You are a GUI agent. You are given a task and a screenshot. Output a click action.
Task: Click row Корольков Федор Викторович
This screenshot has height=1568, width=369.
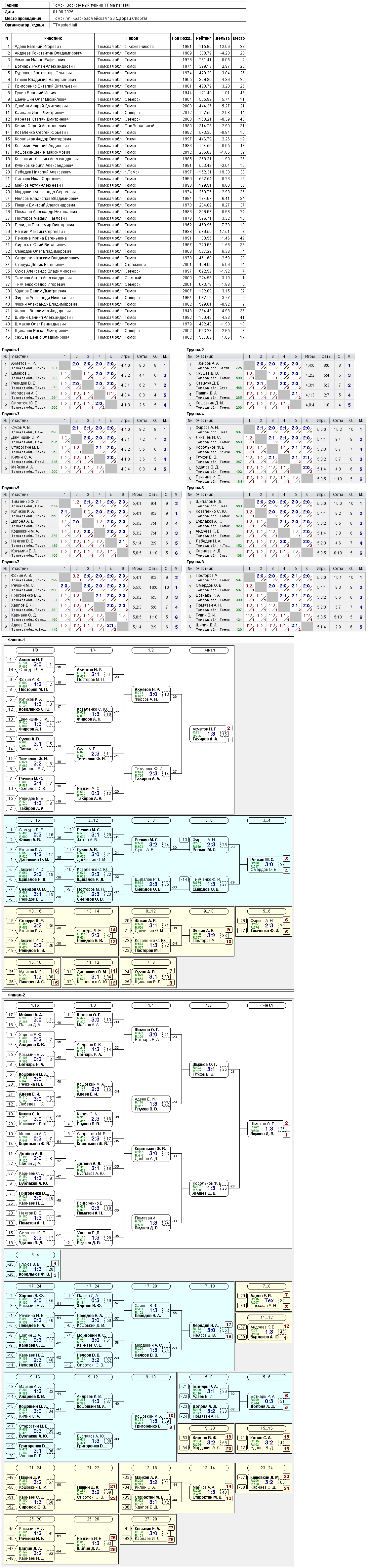pyautogui.click(x=124, y=139)
